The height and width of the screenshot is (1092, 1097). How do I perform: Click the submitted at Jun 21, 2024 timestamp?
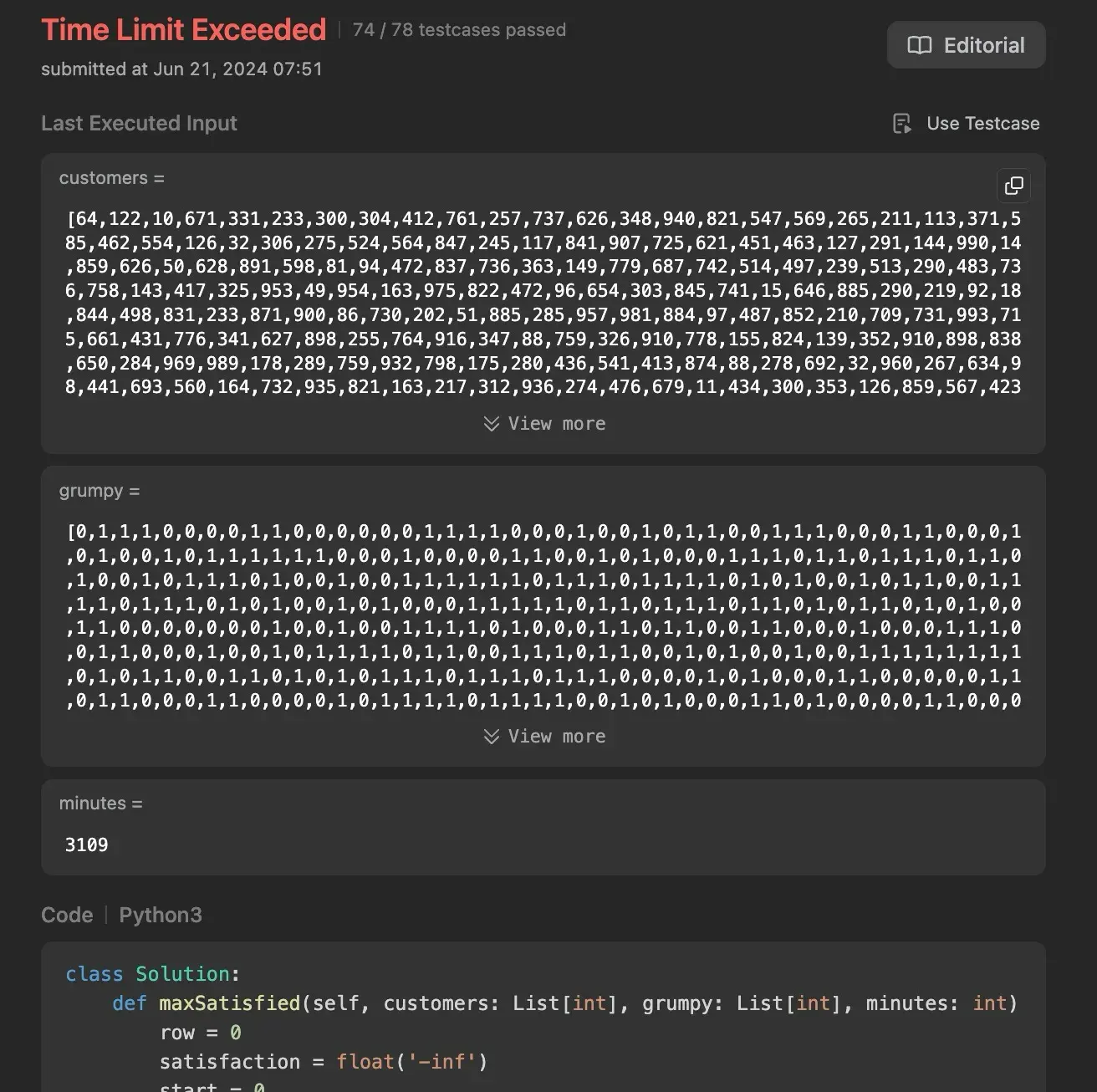(181, 69)
